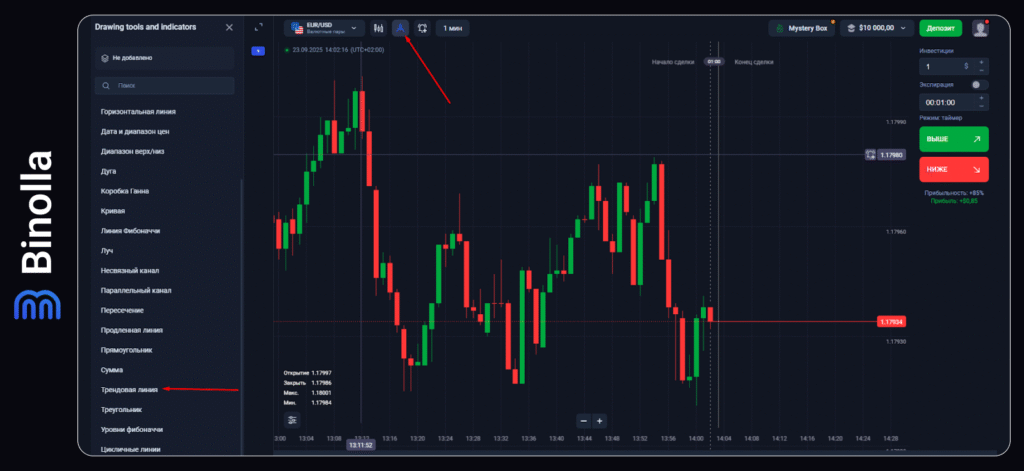Click chart settings sliders icon
Viewport: 1024px width, 471px height.
[x=291, y=420]
